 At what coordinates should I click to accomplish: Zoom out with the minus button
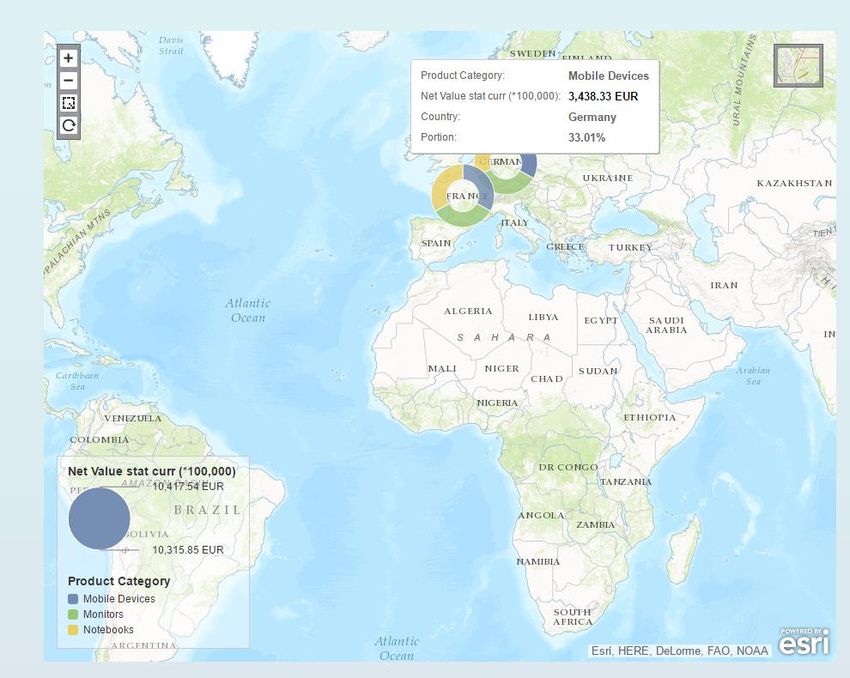[x=69, y=81]
